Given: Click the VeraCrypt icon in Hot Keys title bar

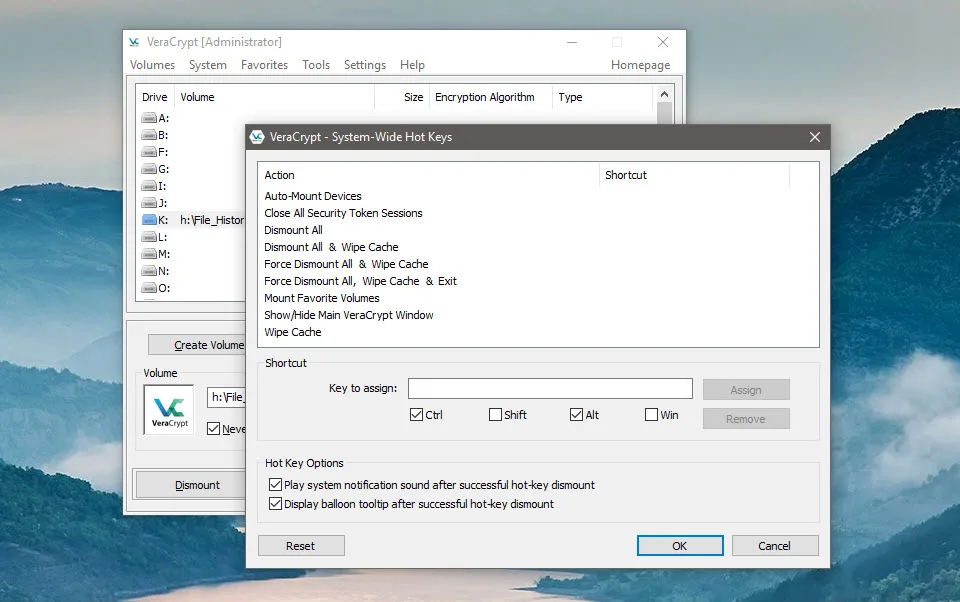Looking at the screenshot, I should 257,137.
